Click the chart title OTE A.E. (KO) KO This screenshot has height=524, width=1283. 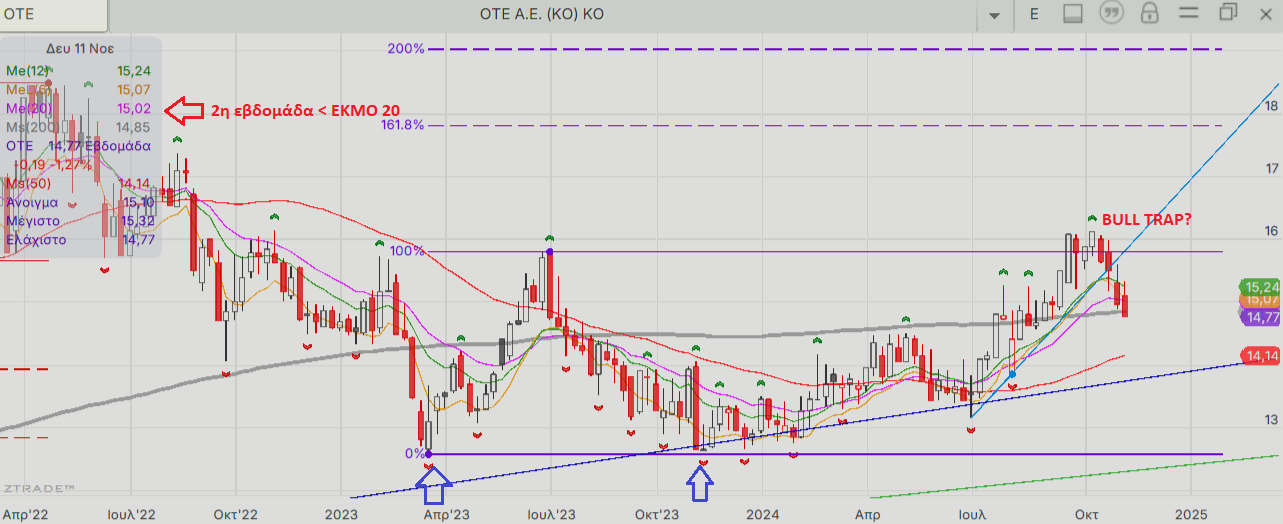click(x=540, y=14)
